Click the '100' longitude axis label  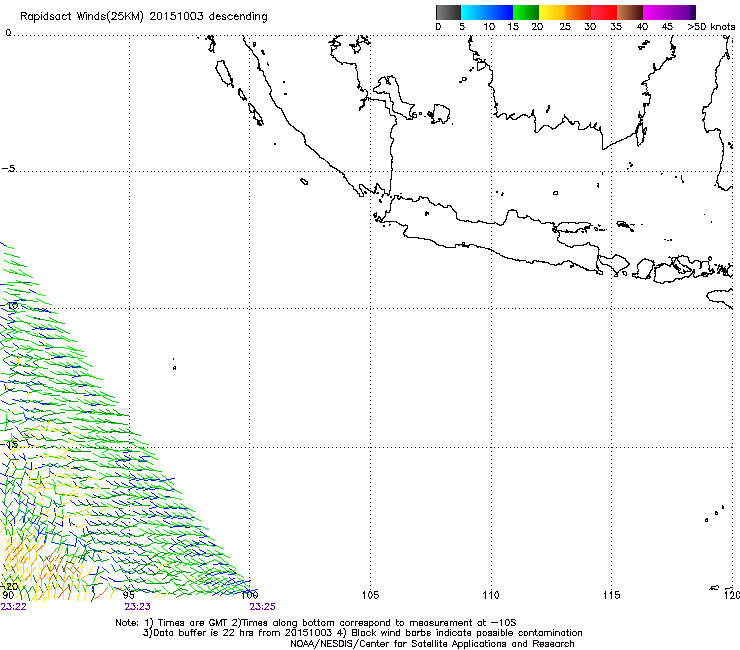pos(250,595)
